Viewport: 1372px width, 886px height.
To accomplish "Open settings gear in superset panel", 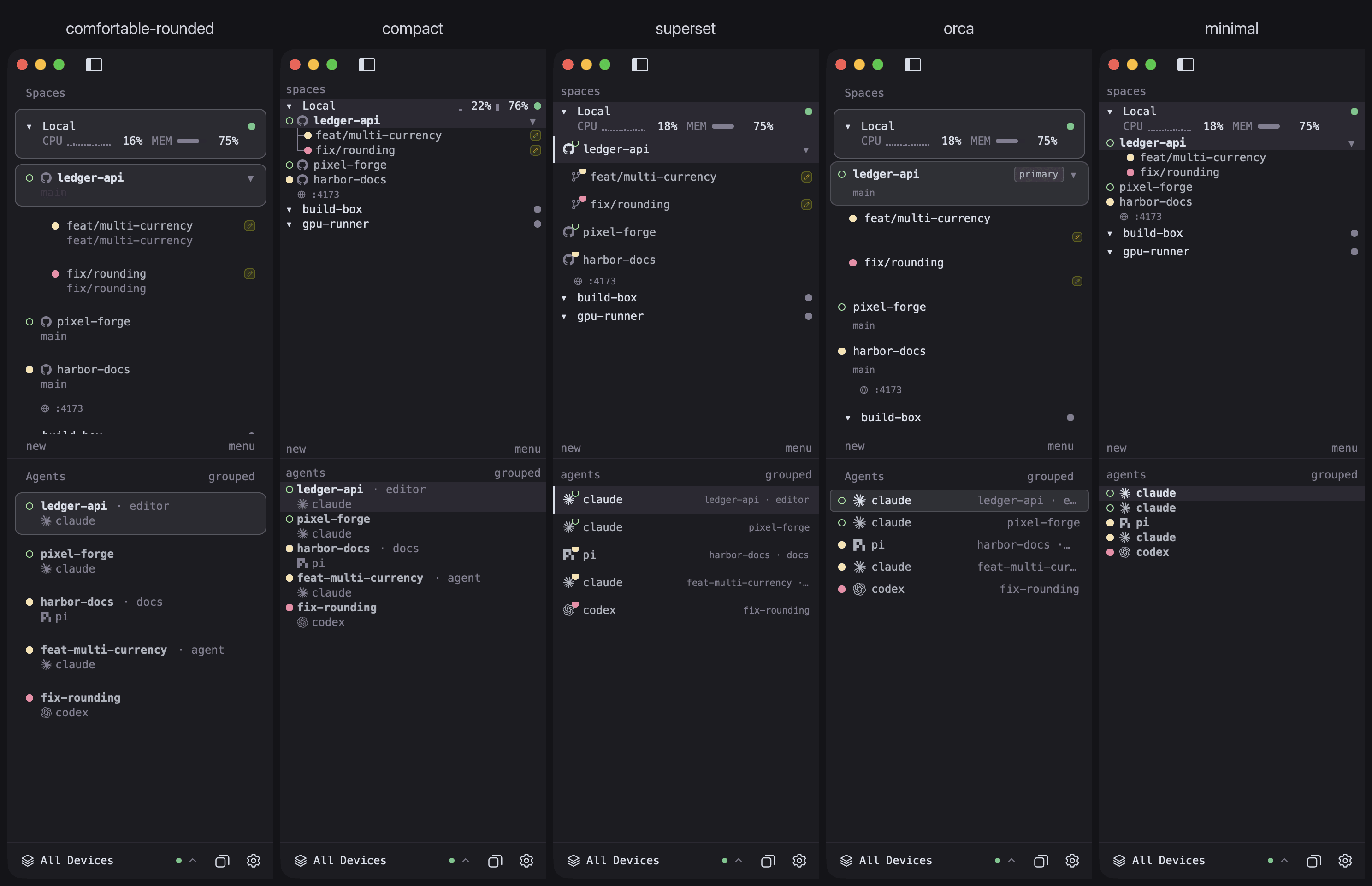I will (799, 860).
